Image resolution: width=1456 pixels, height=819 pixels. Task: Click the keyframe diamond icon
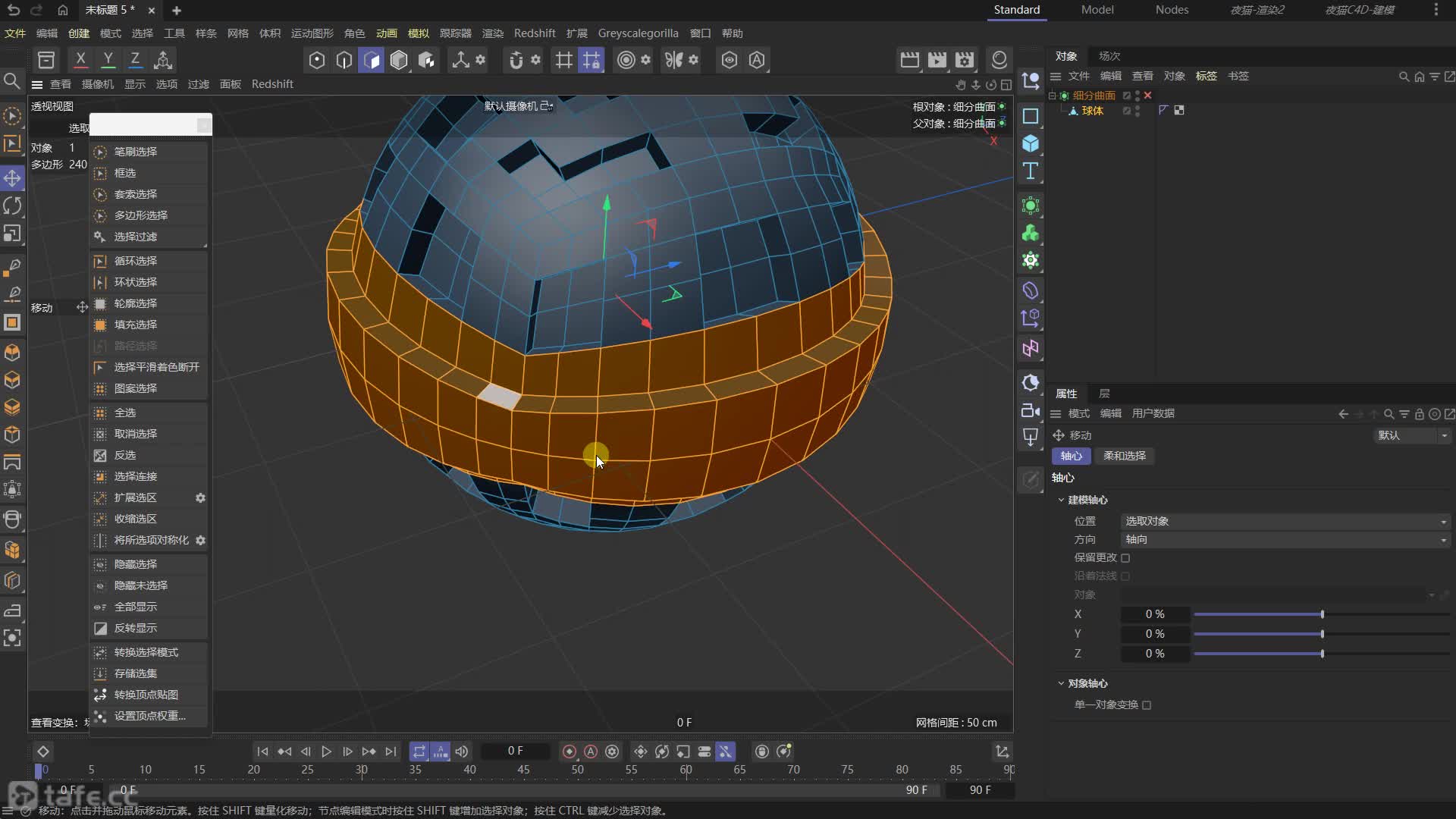(43, 752)
